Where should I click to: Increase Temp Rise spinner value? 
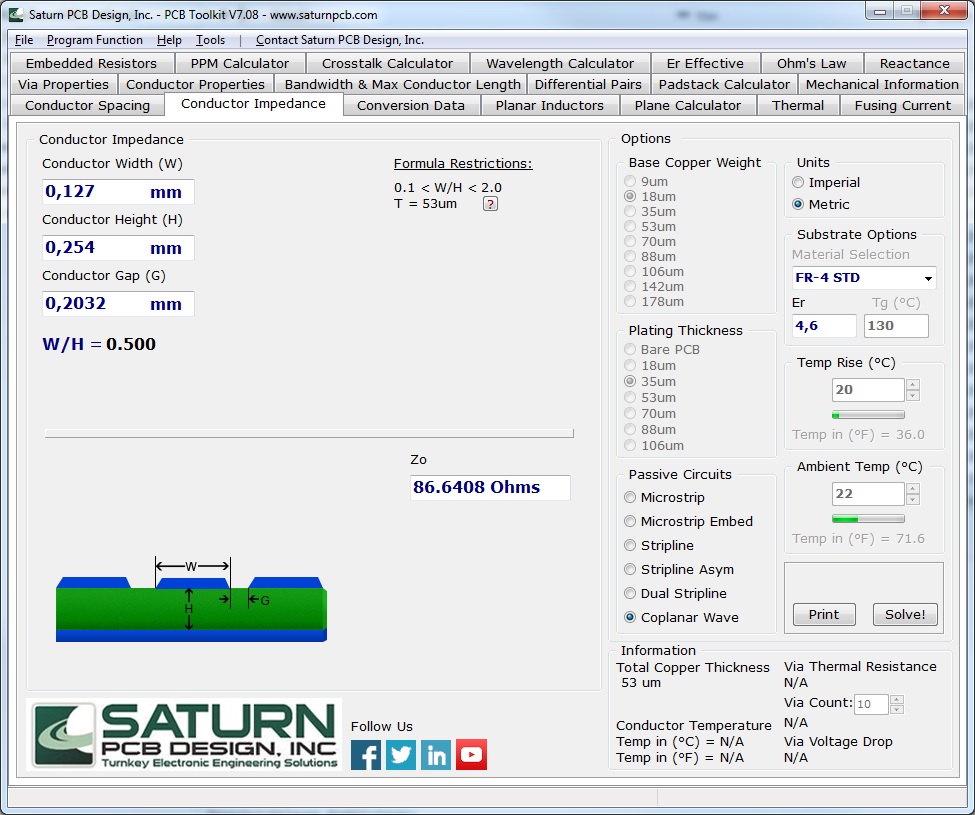[x=912, y=385]
